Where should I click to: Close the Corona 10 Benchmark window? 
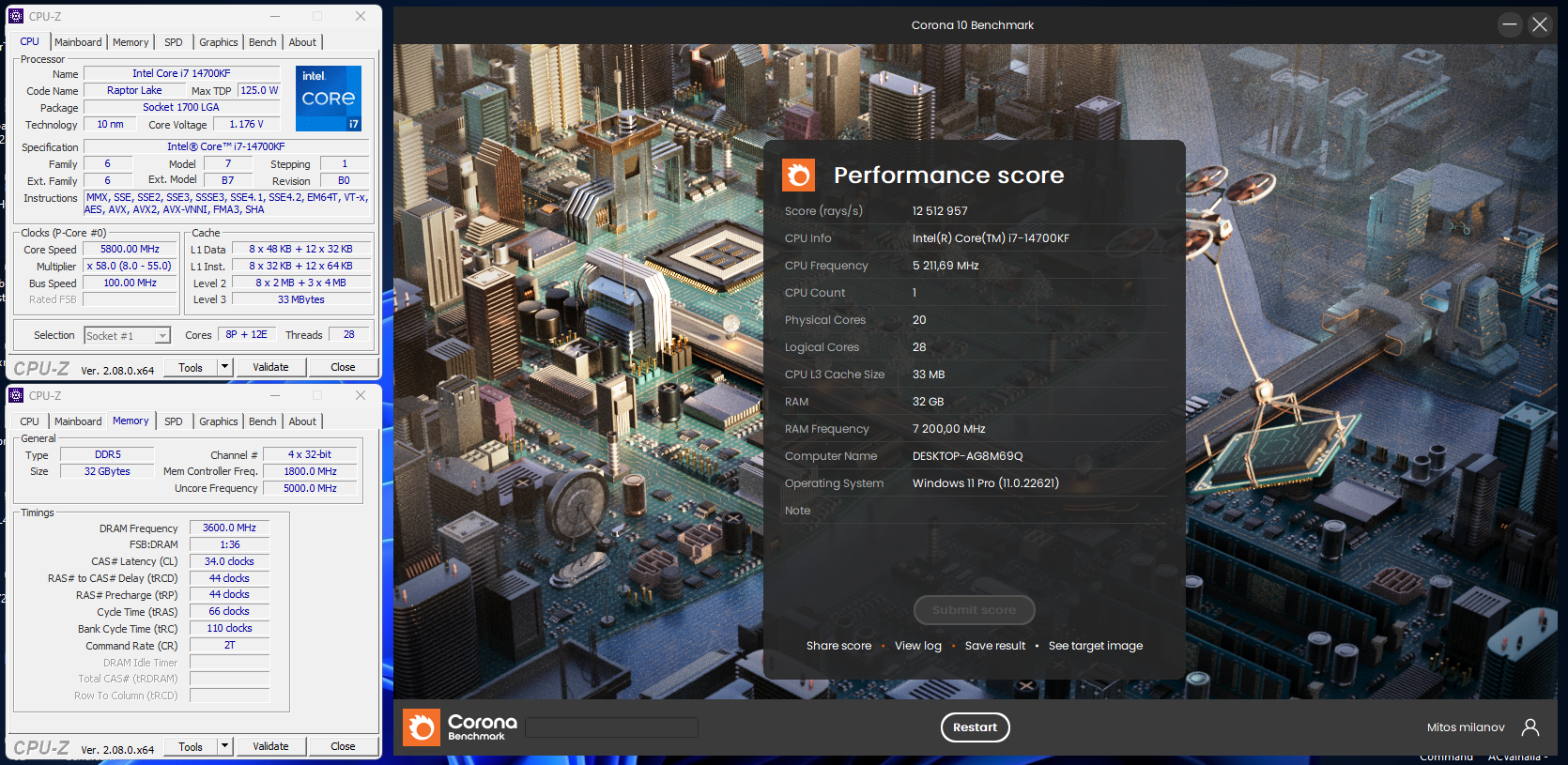(1540, 24)
